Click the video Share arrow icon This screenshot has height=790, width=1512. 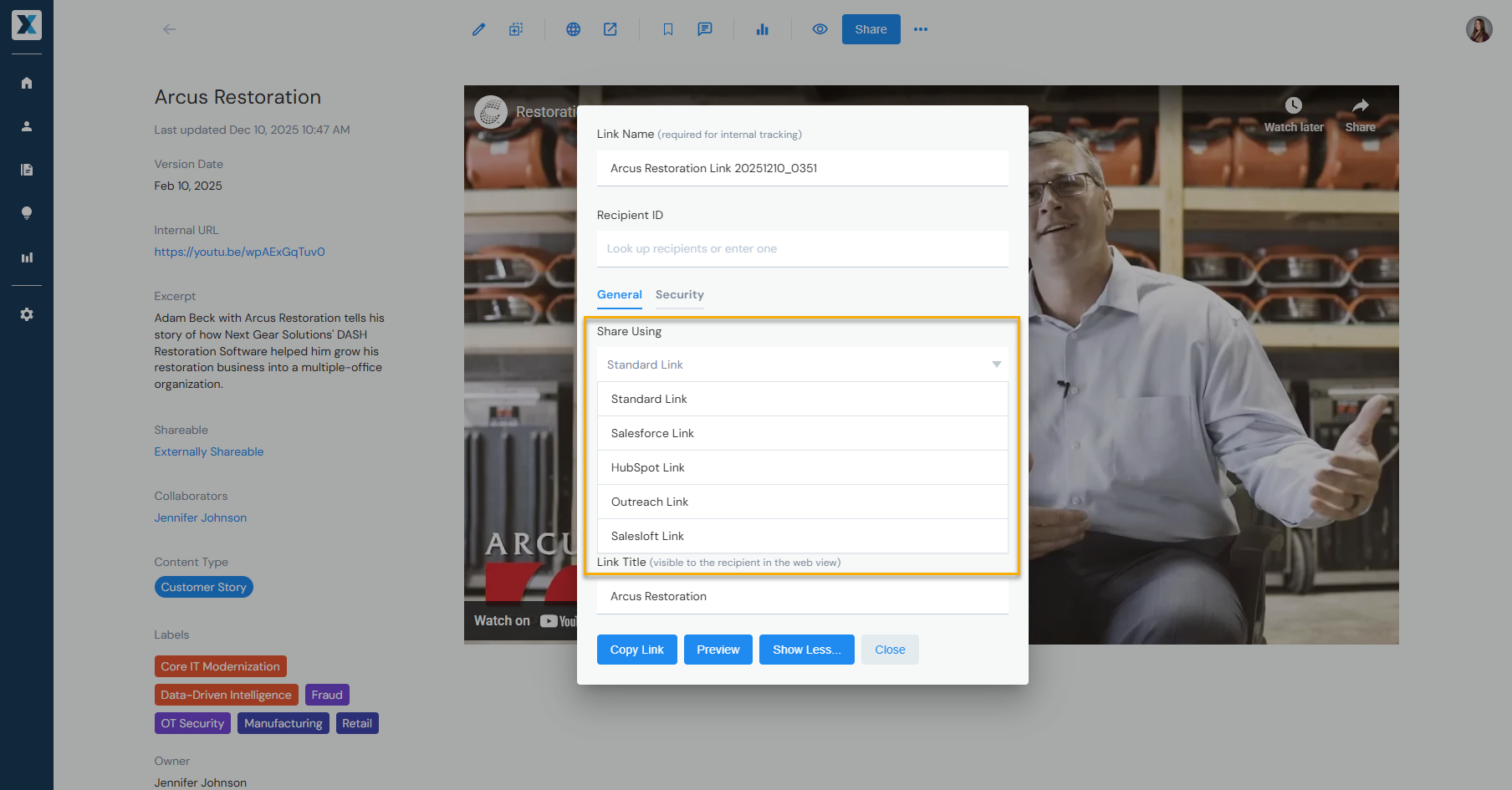1361,106
